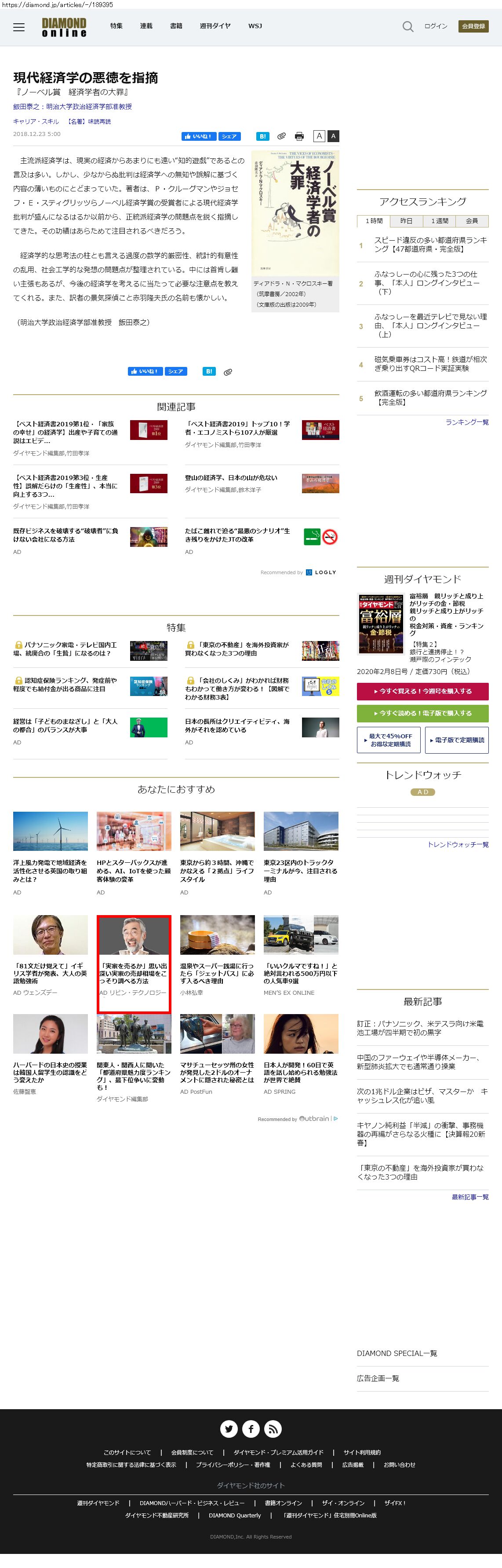Click the 会員登録 button
The height and width of the screenshot is (1568, 502).
(x=473, y=26)
